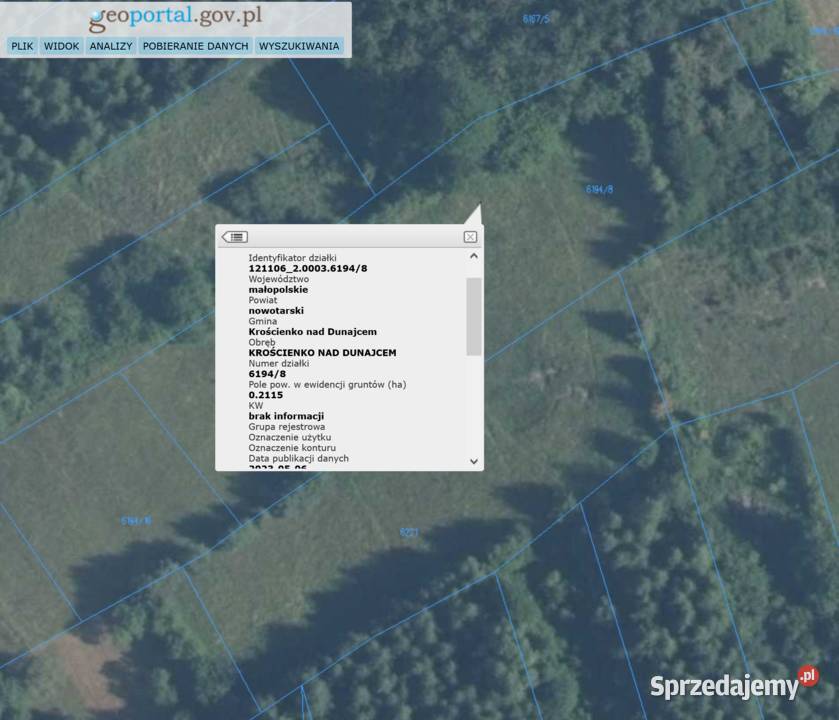Image resolution: width=839 pixels, height=720 pixels.
Task: Expand the WYSZUKIWANIA menu
Action: tap(299, 46)
